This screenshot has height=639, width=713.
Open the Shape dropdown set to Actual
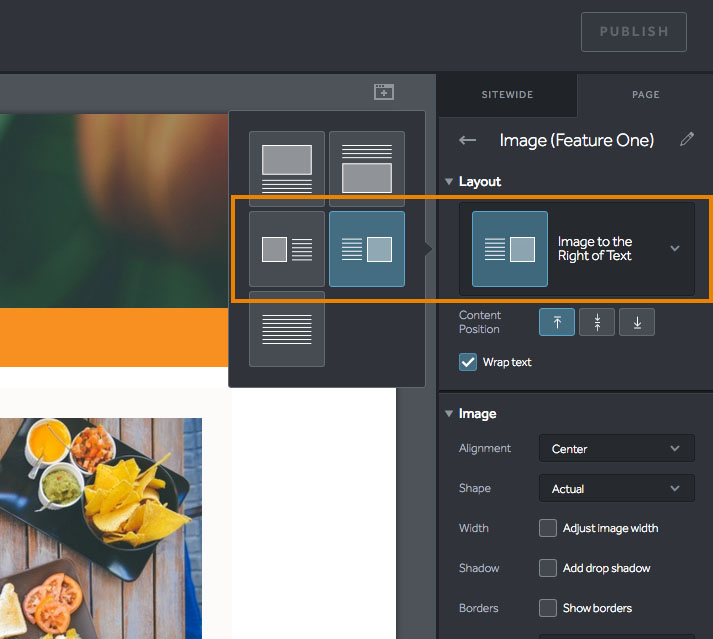click(x=616, y=489)
